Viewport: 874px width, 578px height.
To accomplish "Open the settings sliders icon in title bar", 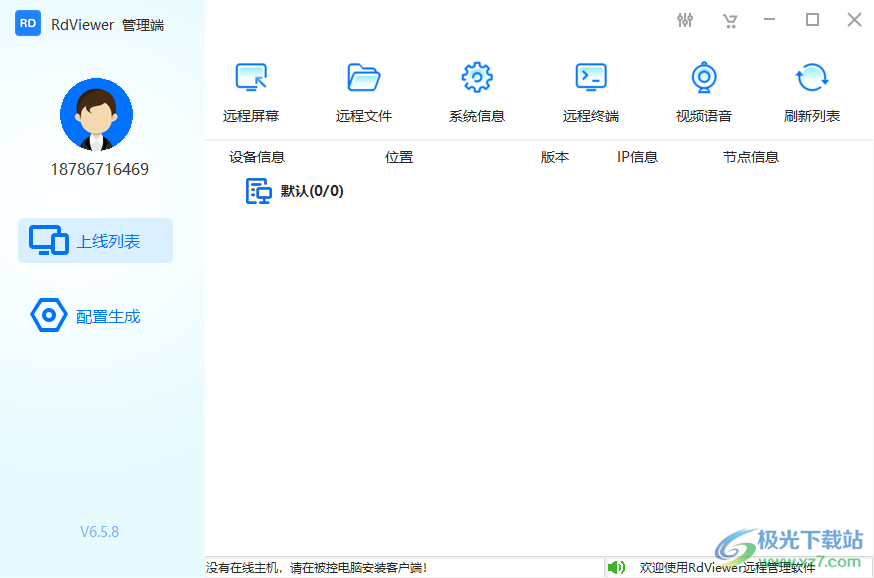I will [x=685, y=21].
